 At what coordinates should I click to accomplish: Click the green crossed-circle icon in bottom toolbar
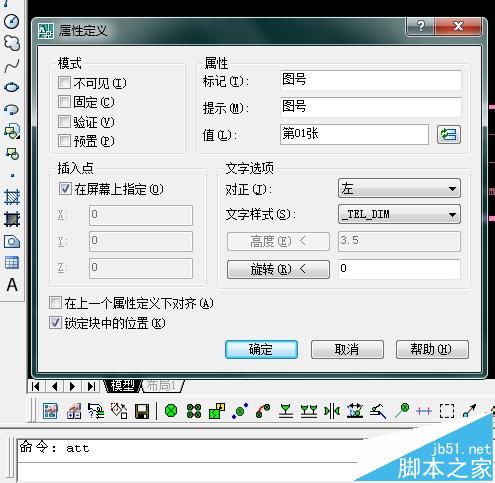click(x=171, y=411)
